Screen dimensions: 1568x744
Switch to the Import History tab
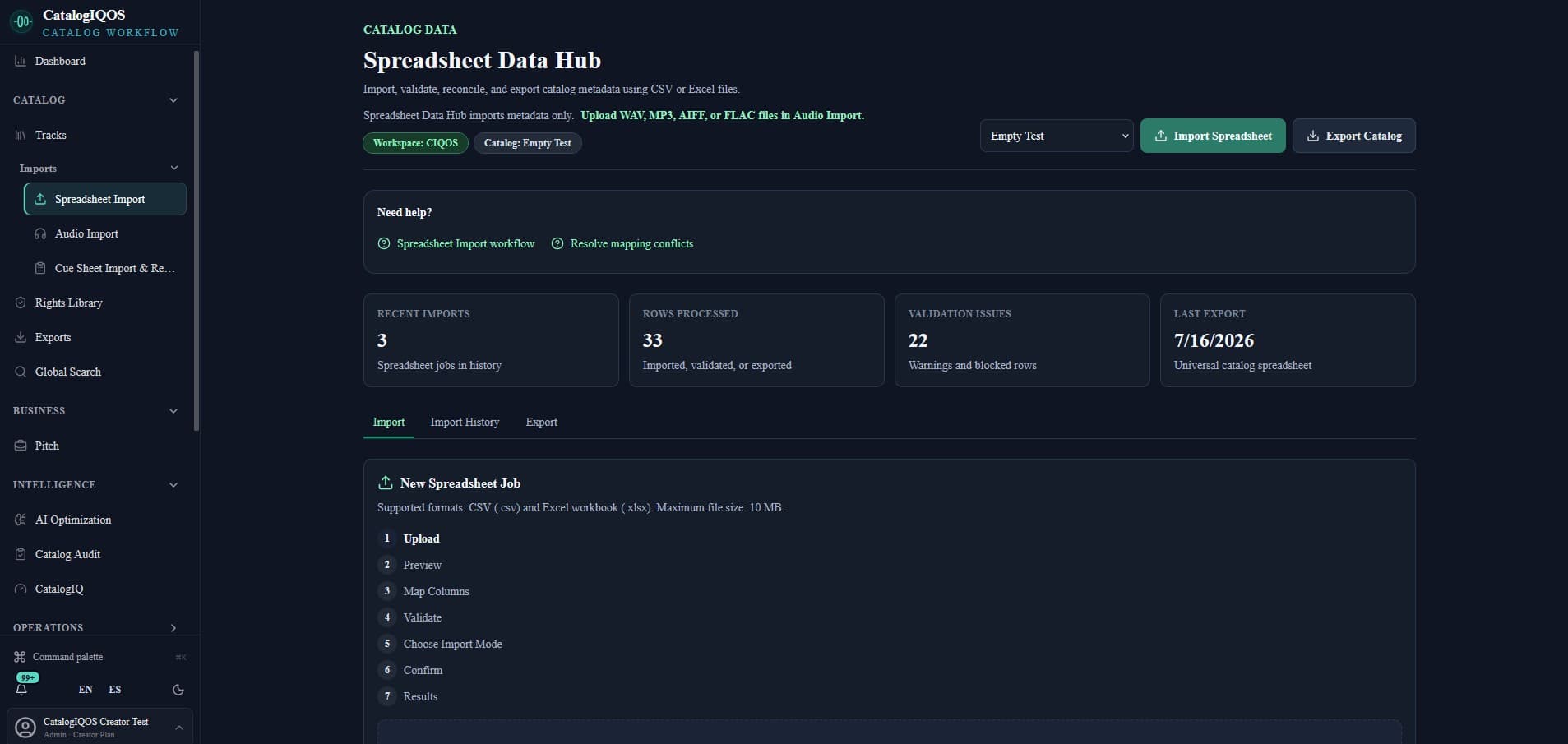(x=465, y=423)
